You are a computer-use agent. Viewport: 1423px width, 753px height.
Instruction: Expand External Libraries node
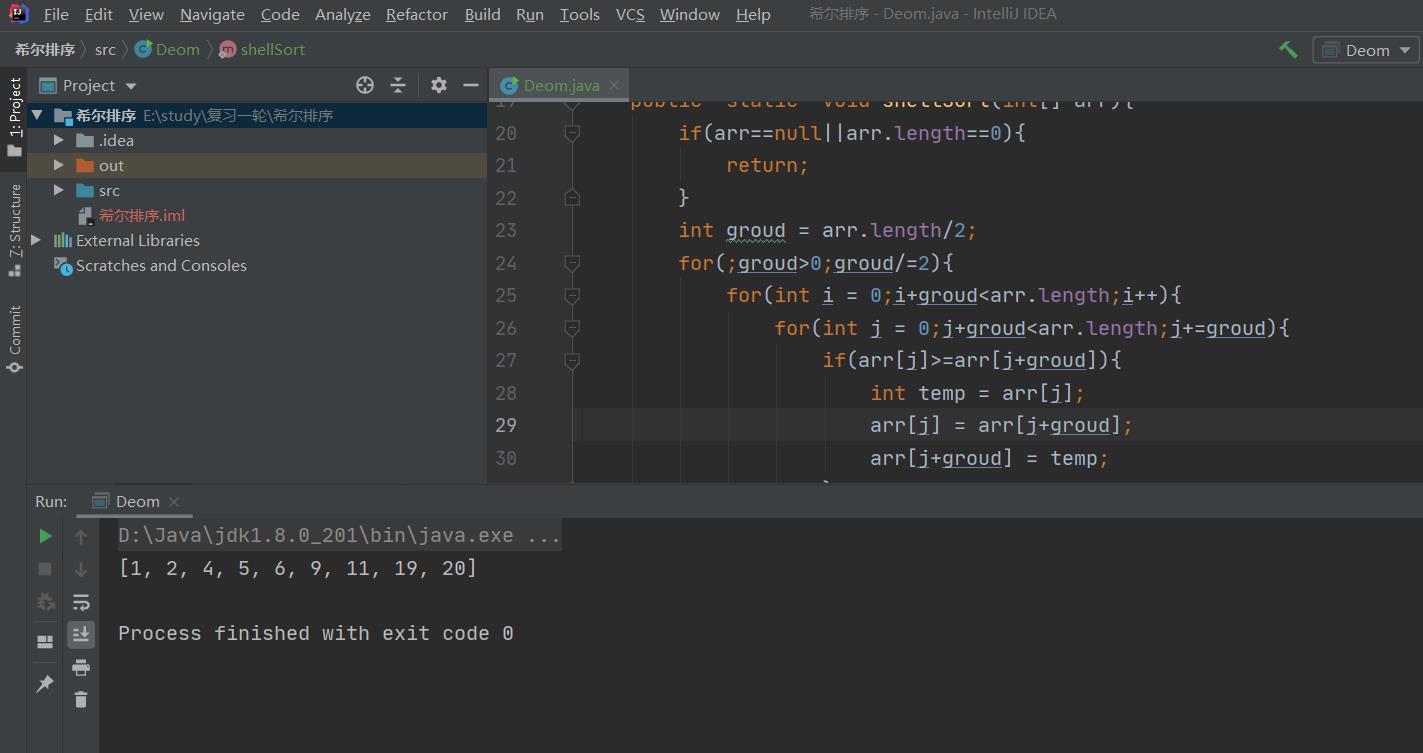37,240
